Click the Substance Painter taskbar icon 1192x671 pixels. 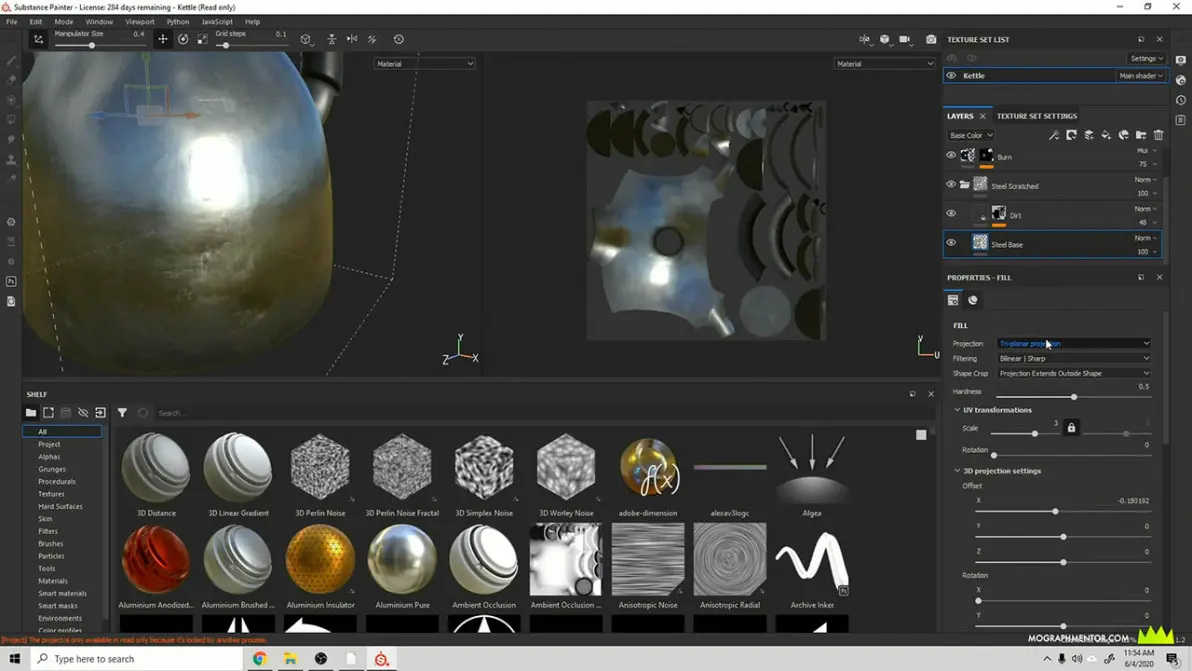pos(382,659)
